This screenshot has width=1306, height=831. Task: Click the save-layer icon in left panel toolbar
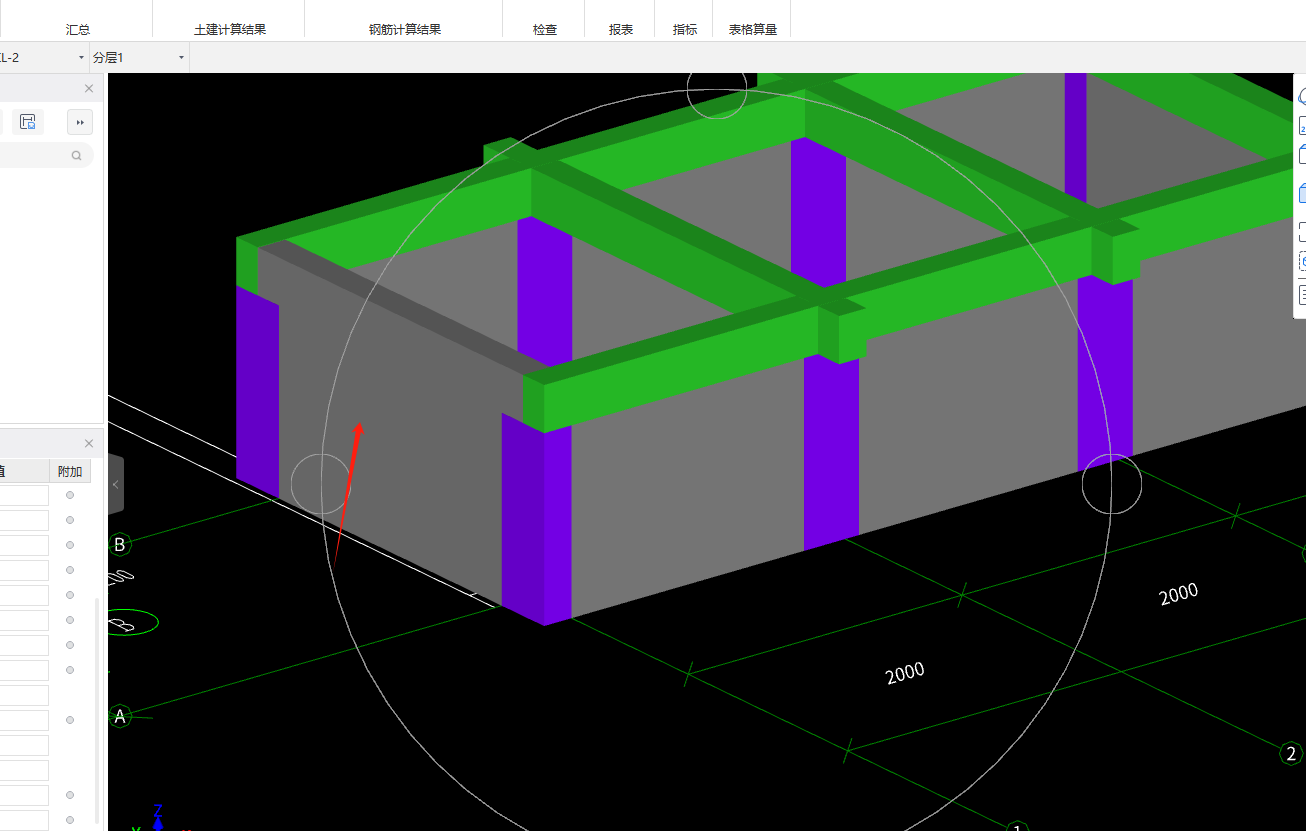28,122
